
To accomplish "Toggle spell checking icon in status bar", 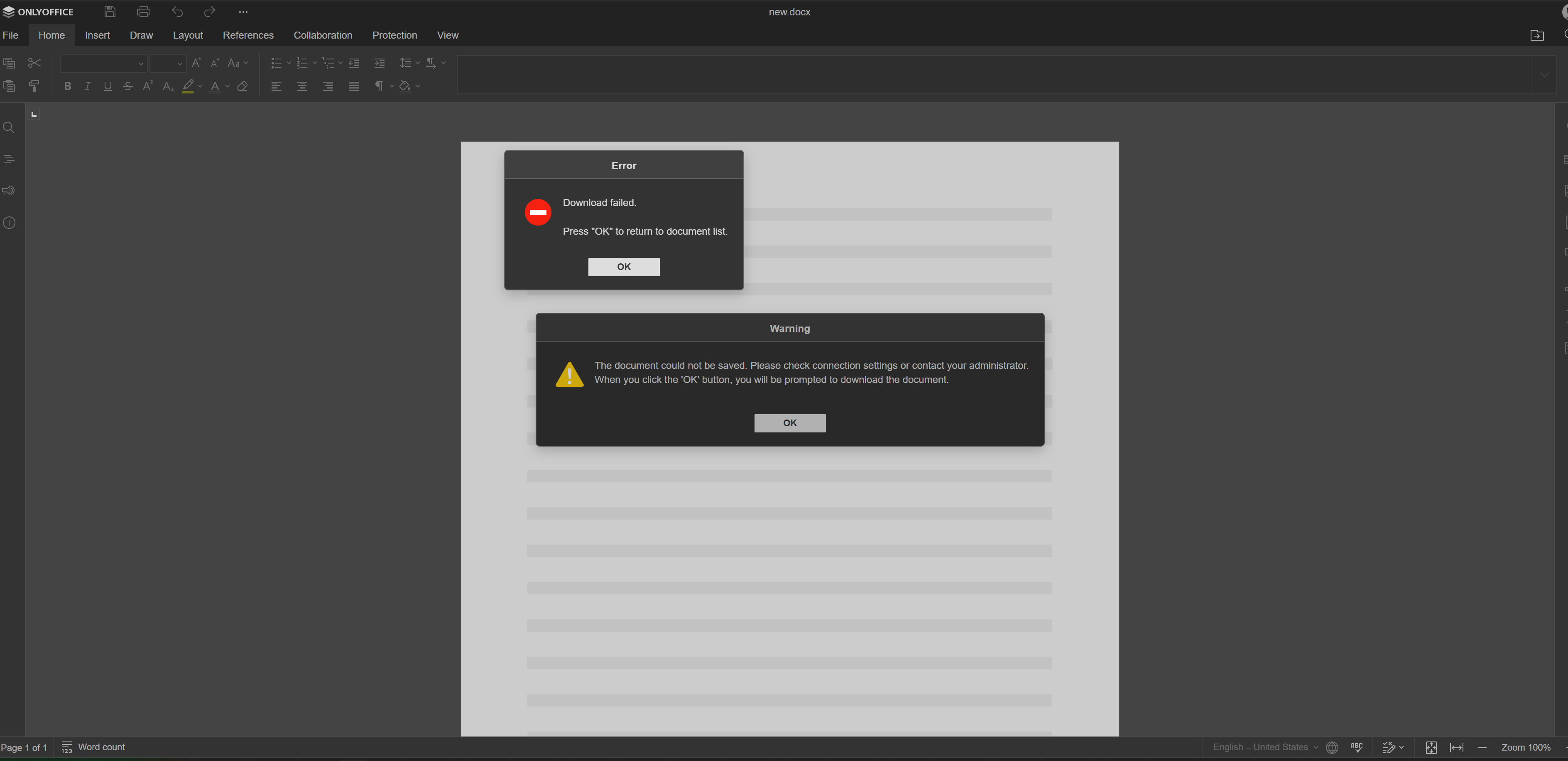I will 1357,747.
